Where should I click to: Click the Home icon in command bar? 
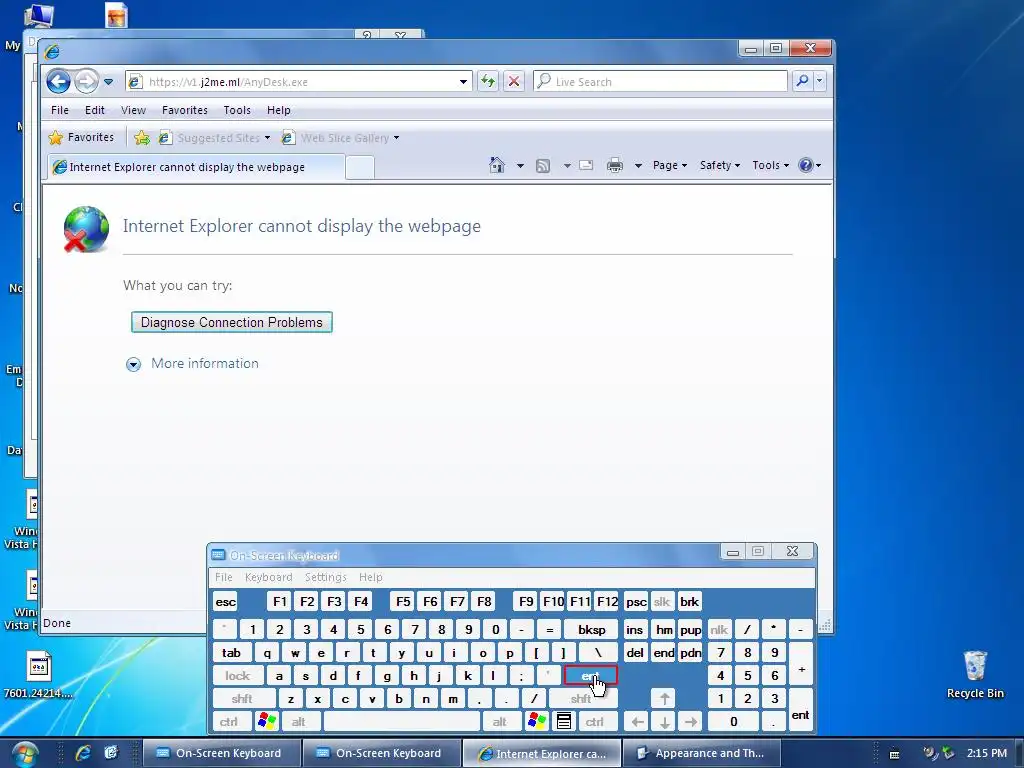click(497, 165)
